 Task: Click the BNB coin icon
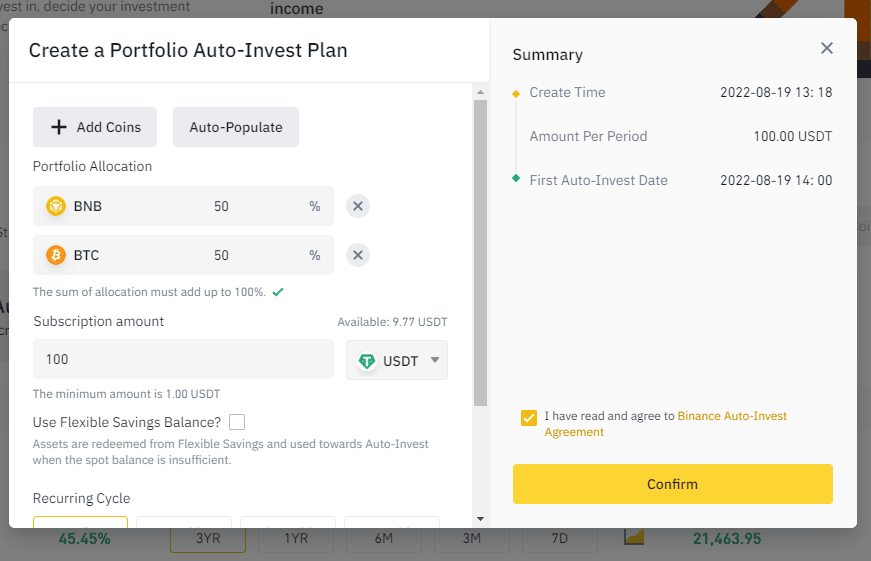coord(56,207)
